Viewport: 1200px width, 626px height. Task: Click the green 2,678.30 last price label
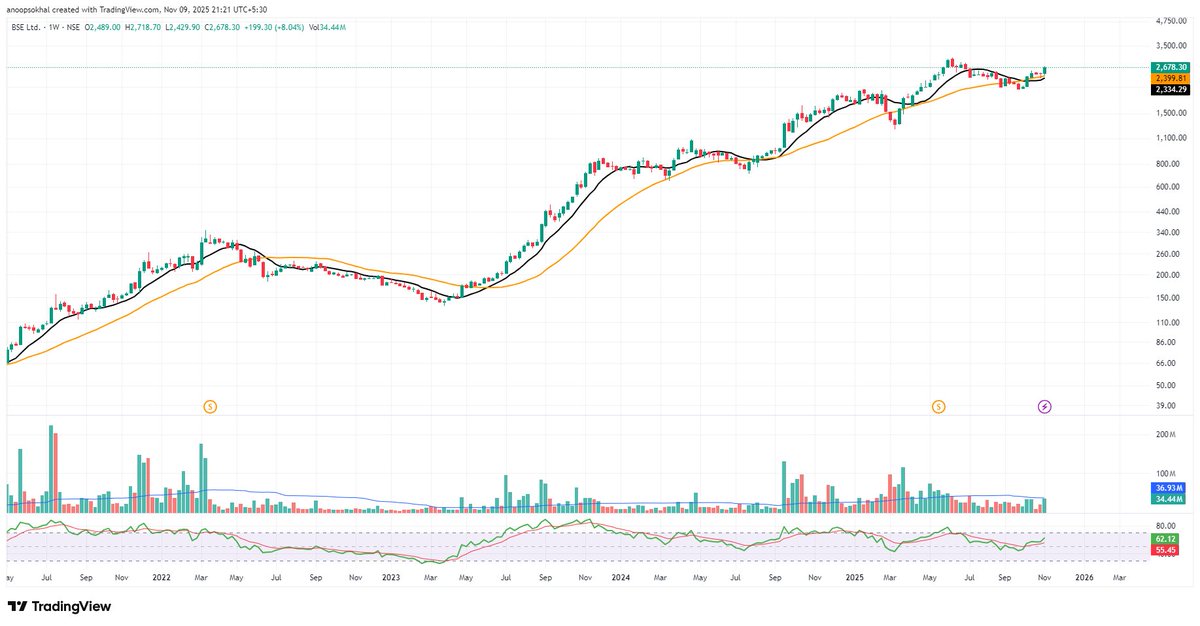1170,67
